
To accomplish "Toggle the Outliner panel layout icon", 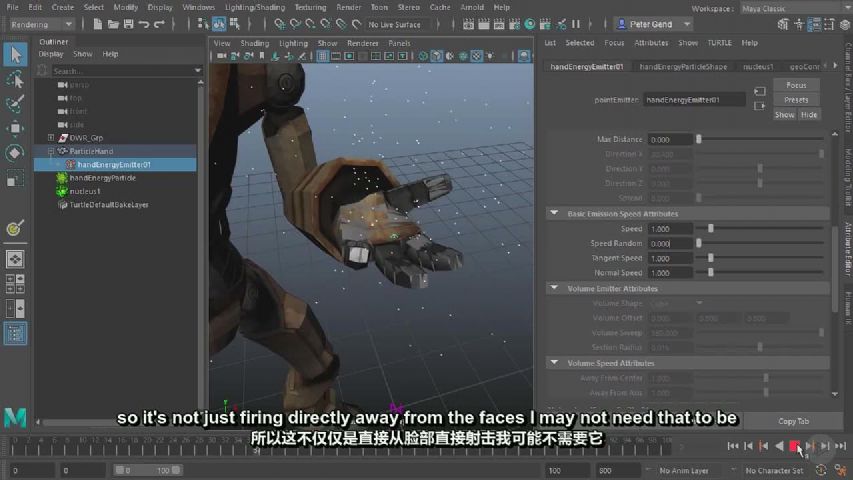I will 15,333.
